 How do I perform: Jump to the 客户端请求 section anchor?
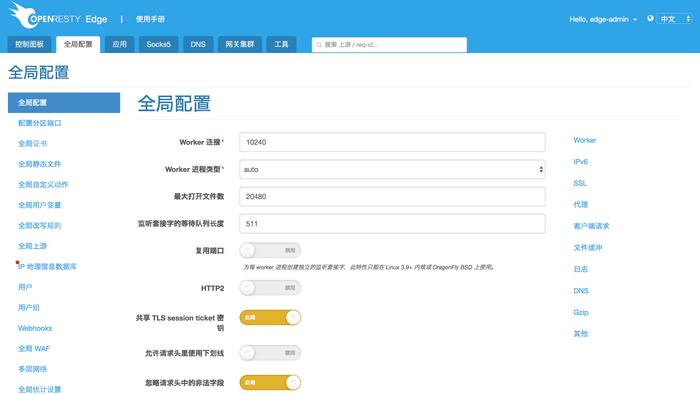pos(591,226)
